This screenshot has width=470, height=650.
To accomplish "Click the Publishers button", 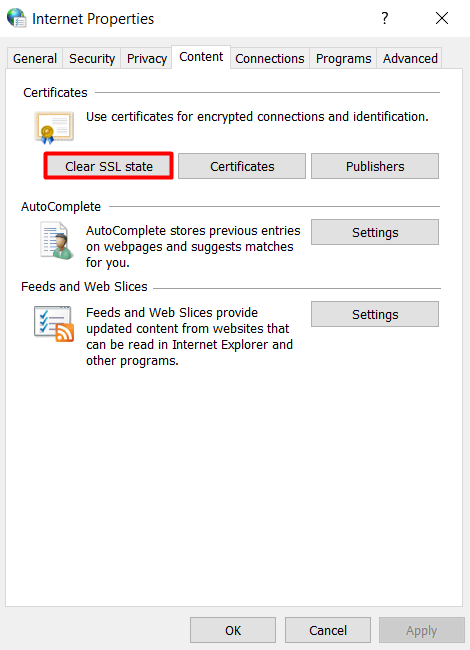I will [x=375, y=166].
